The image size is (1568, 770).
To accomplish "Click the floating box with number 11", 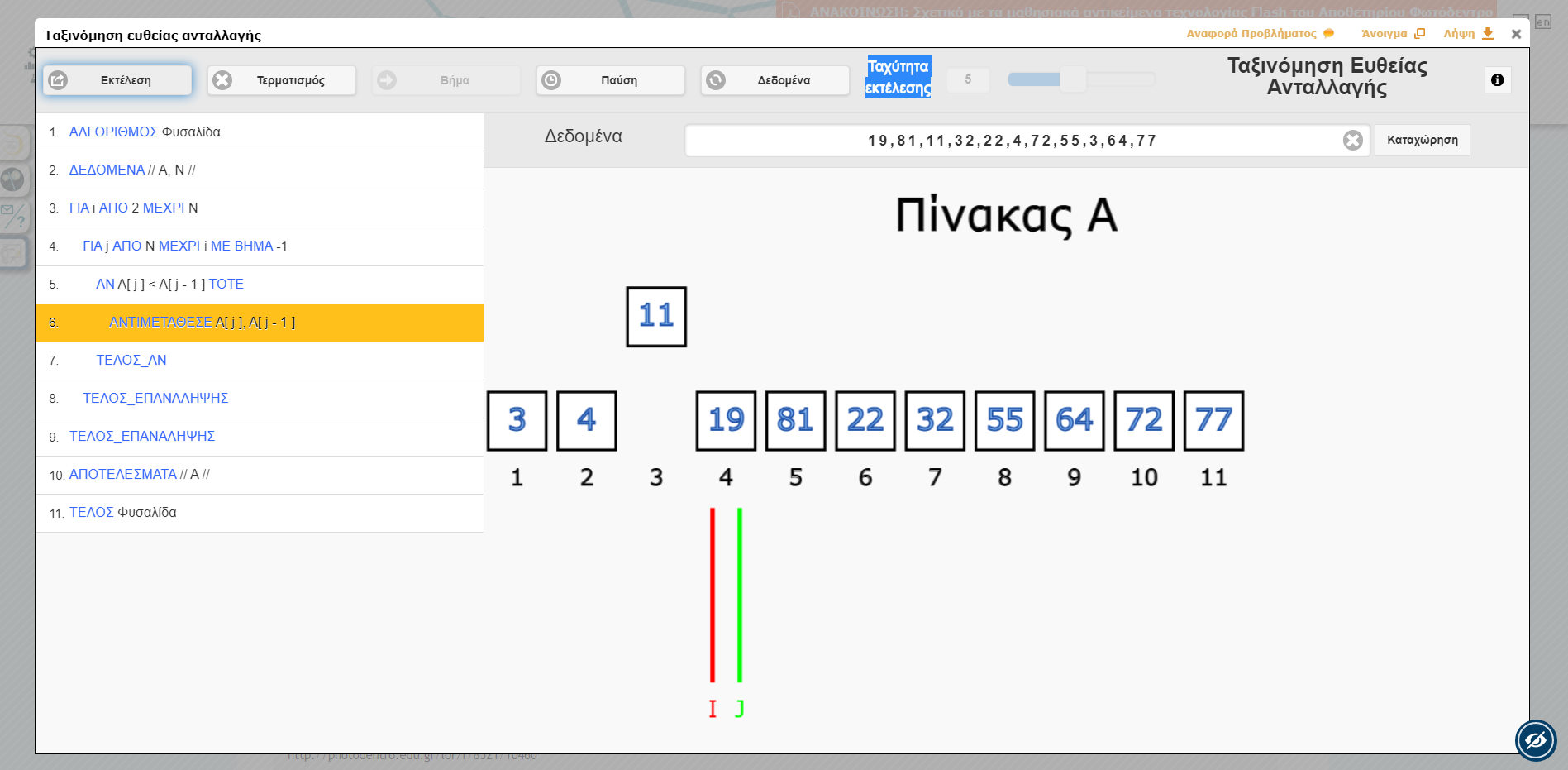I will coord(656,316).
